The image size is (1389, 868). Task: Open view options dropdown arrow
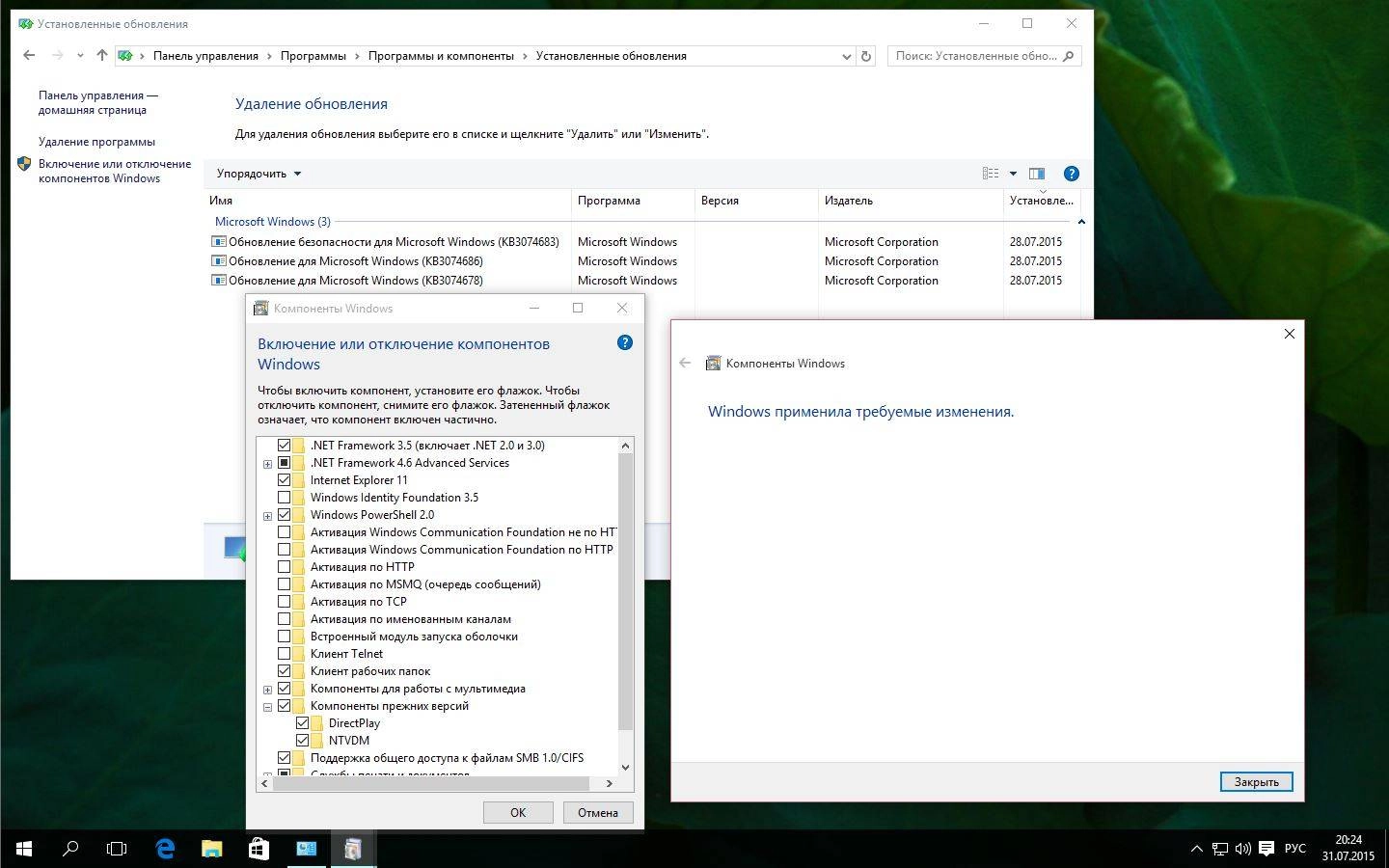click(x=1013, y=174)
